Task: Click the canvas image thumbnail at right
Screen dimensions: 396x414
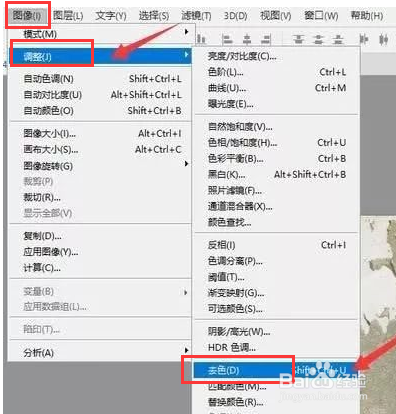Action: point(378,315)
